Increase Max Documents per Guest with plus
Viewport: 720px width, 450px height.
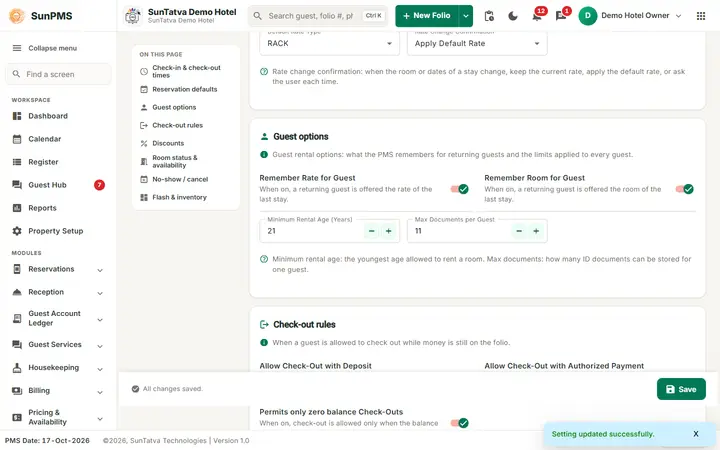point(536,231)
